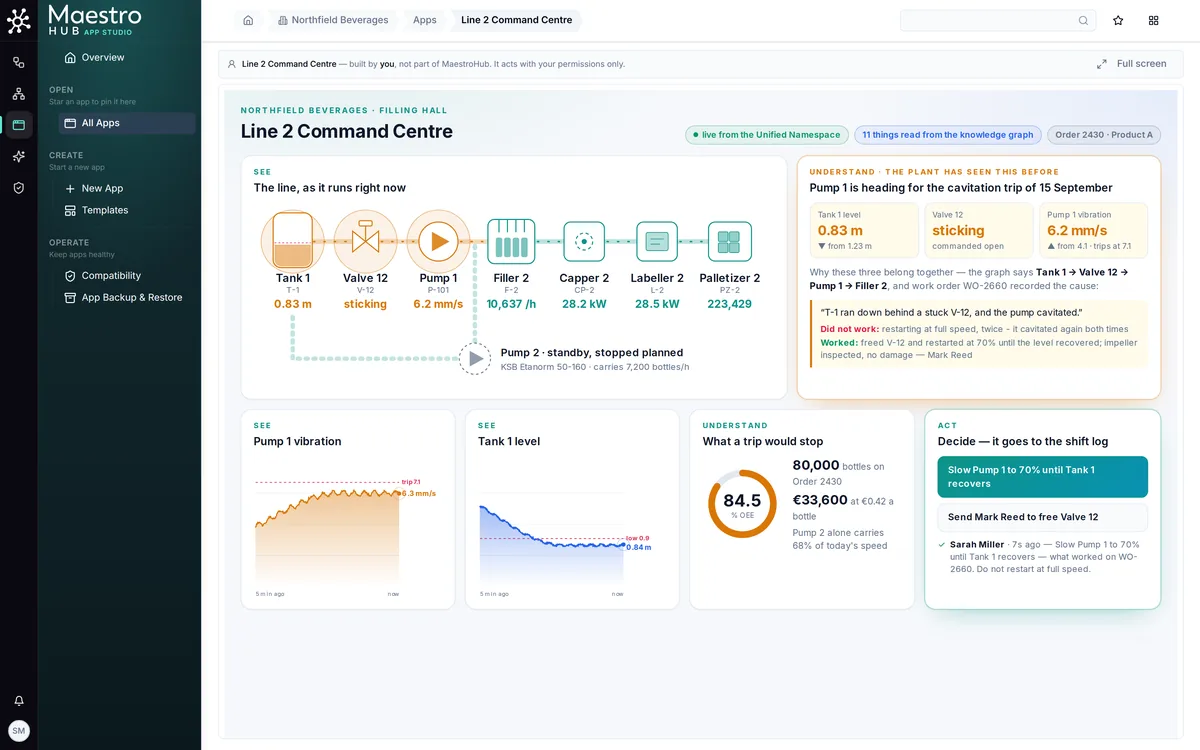Viewport: 1200px width, 750px height.
Task: Click the 28.5 kW Labeller value
Action: click(x=657, y=304)
